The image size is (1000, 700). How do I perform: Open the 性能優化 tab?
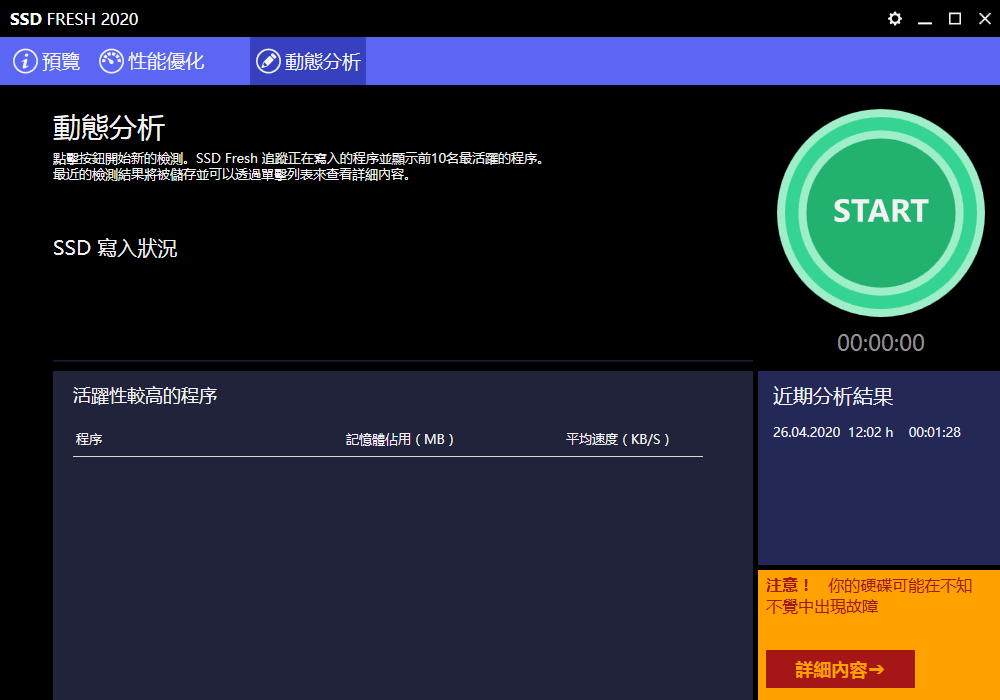pyautogui.click(x=166, y=62)
